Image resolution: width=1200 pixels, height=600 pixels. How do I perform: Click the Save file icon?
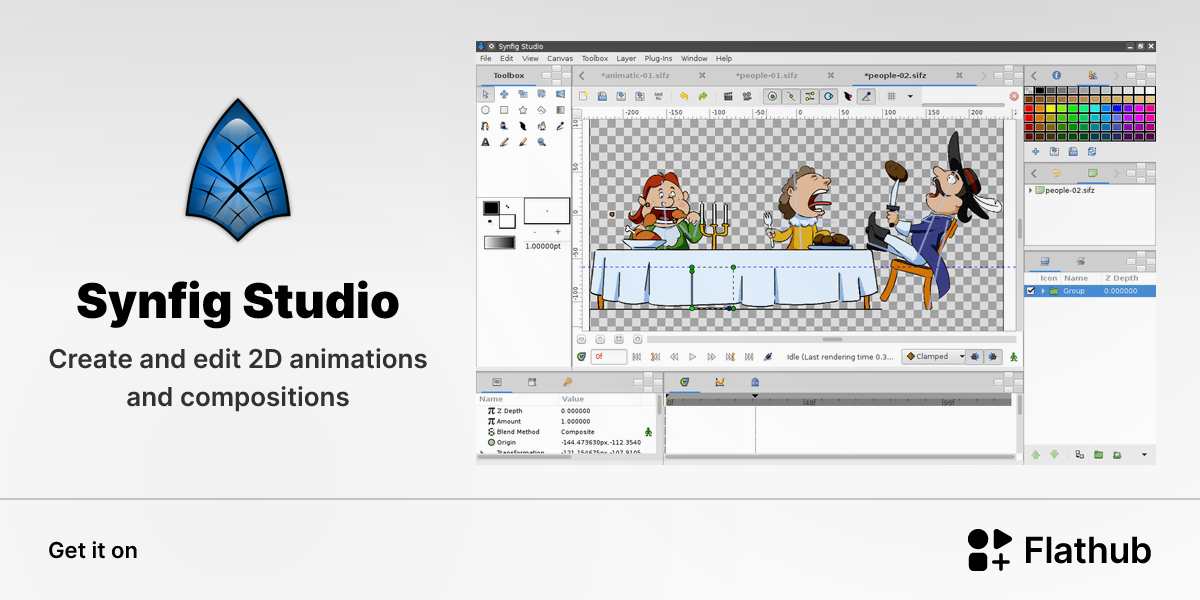(621, 96)
